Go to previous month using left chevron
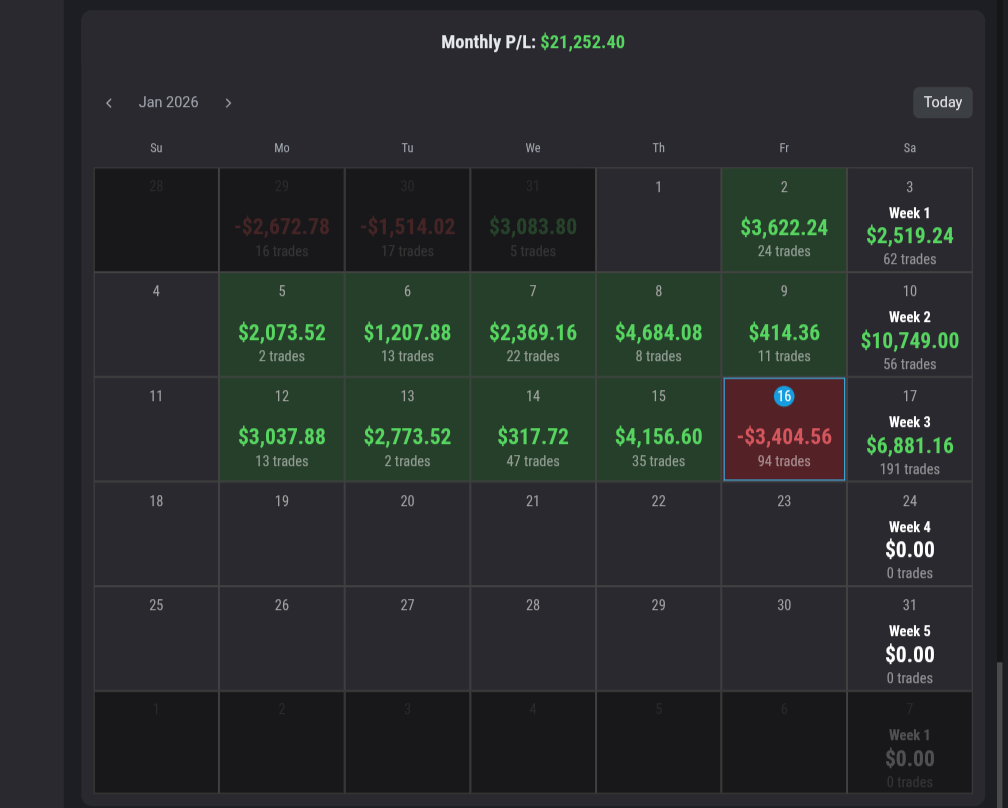Screen dimensions: 1008x808 click(109, 103)
